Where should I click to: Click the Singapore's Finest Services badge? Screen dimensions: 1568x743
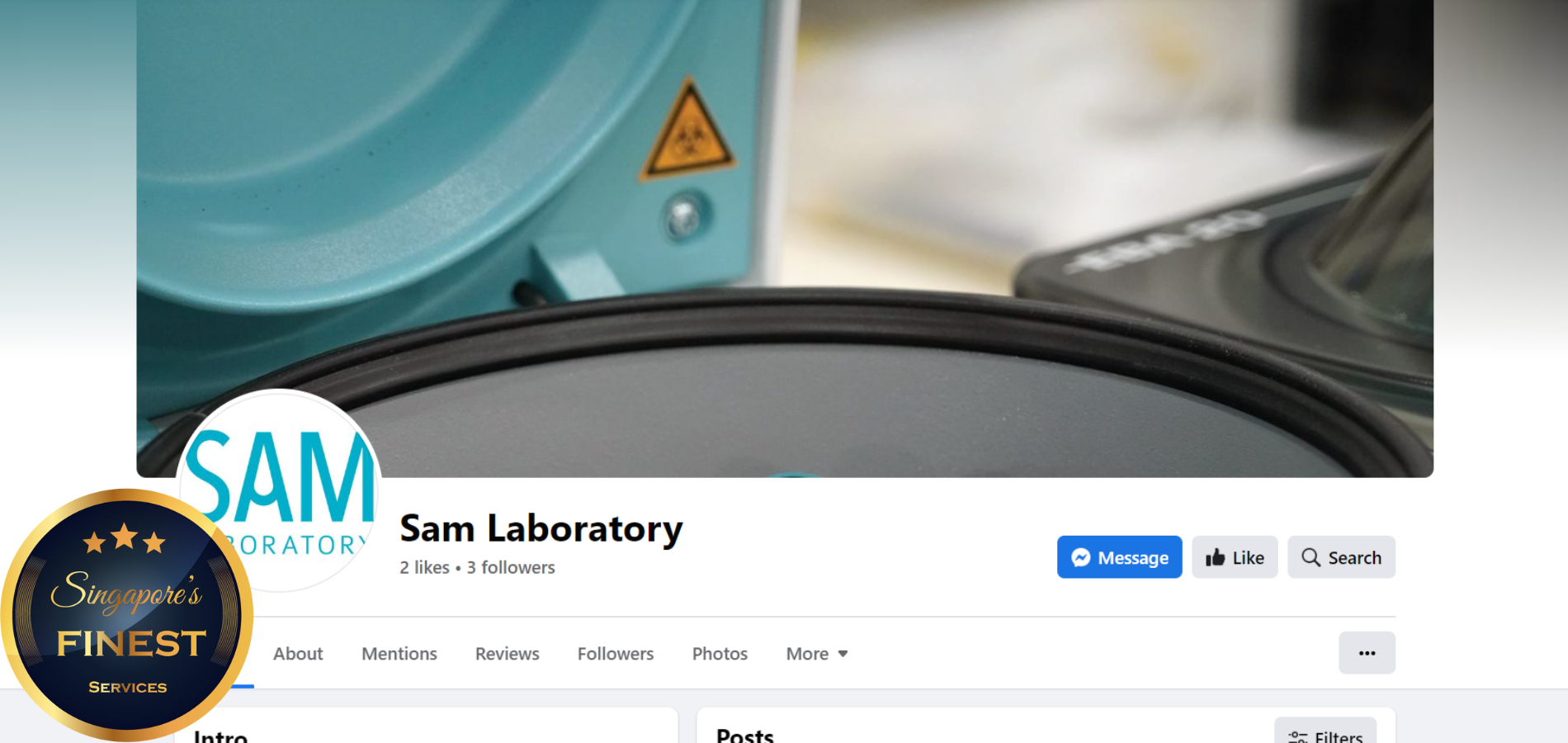pyautogui.click(x=126, y=615)
